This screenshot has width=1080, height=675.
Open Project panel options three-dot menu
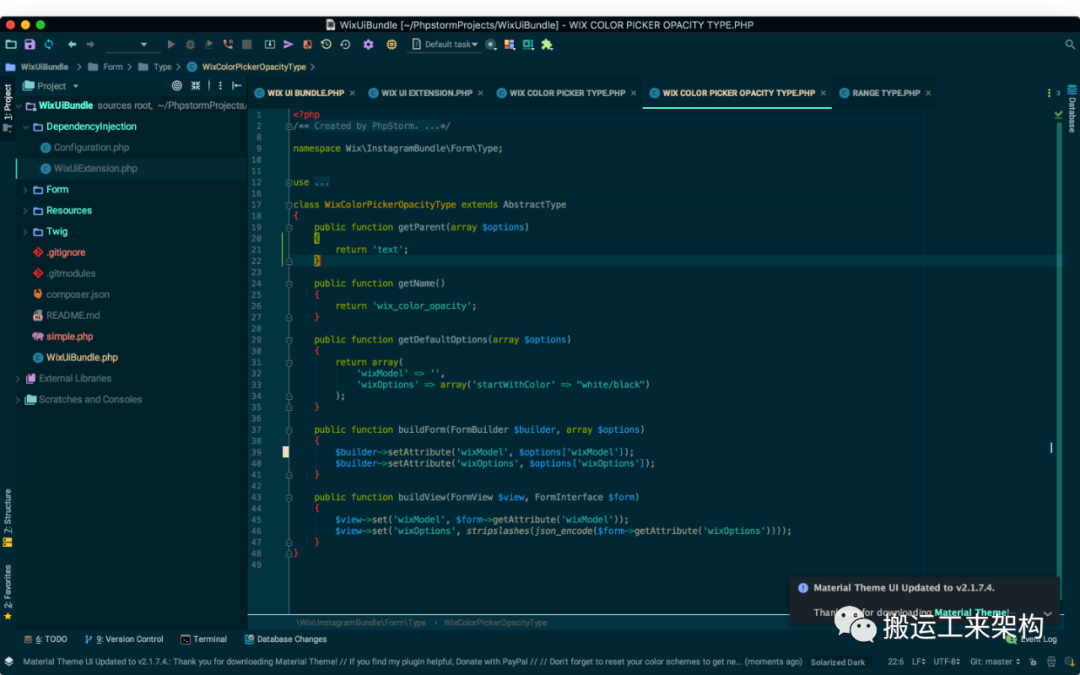click(x=220, y=86)
